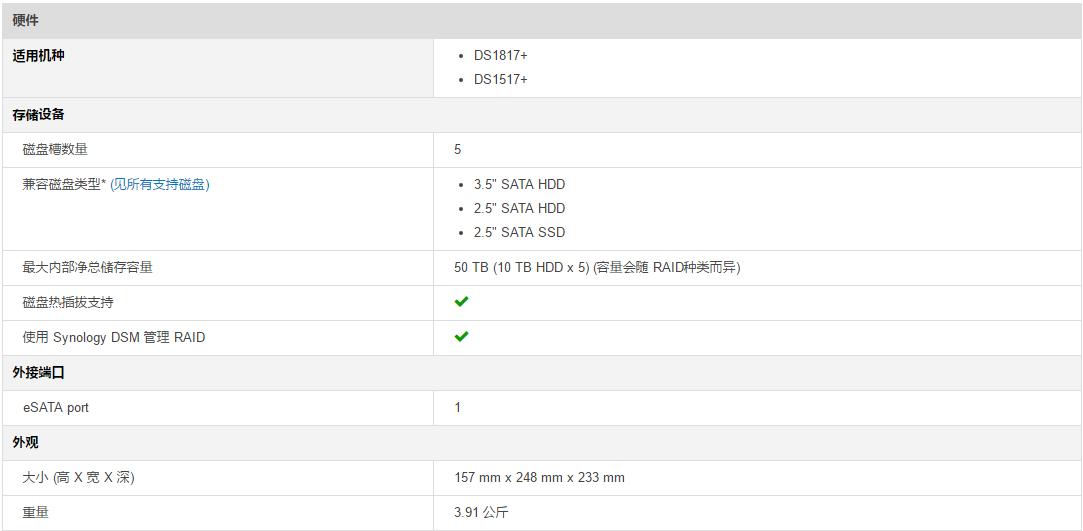Click the green checkmark for Synology DSM RAID
The width and height of the screenshot is (1083, 531).
461,337
